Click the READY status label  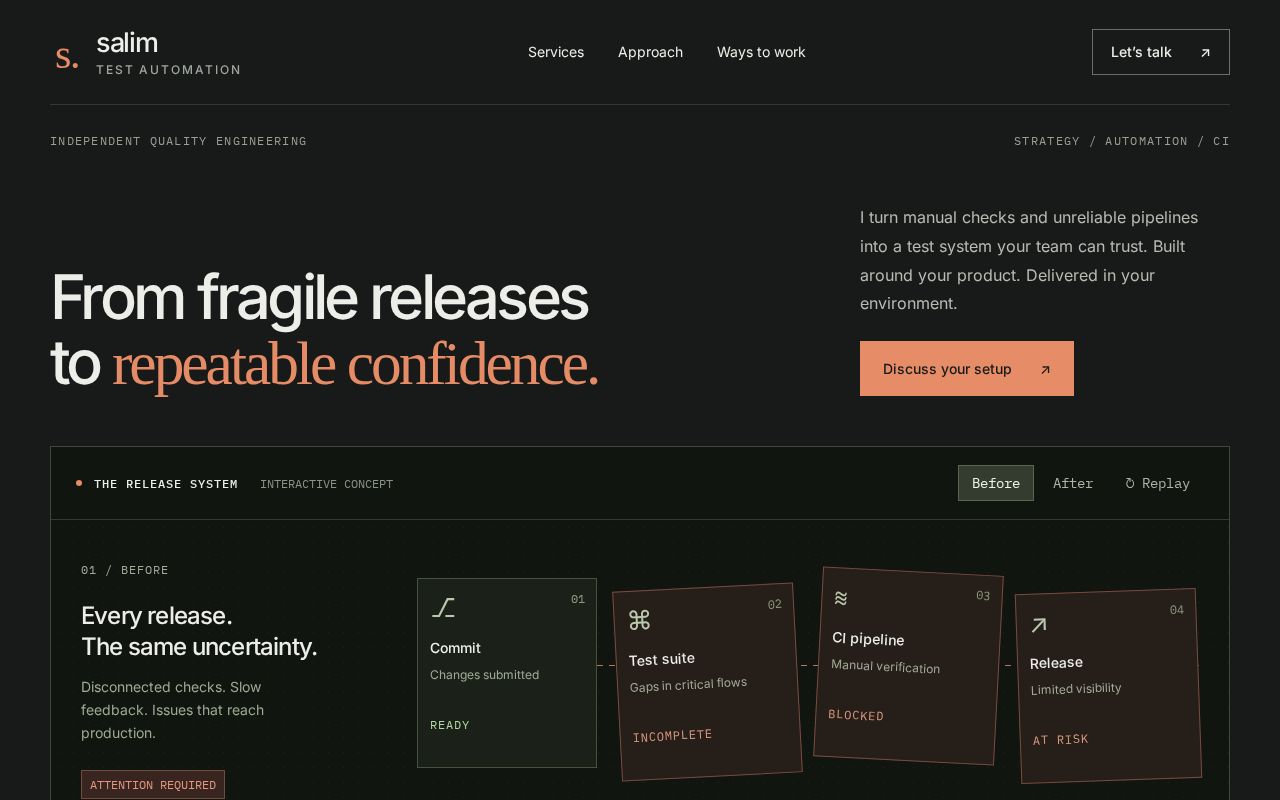click(x=450, y=725)
